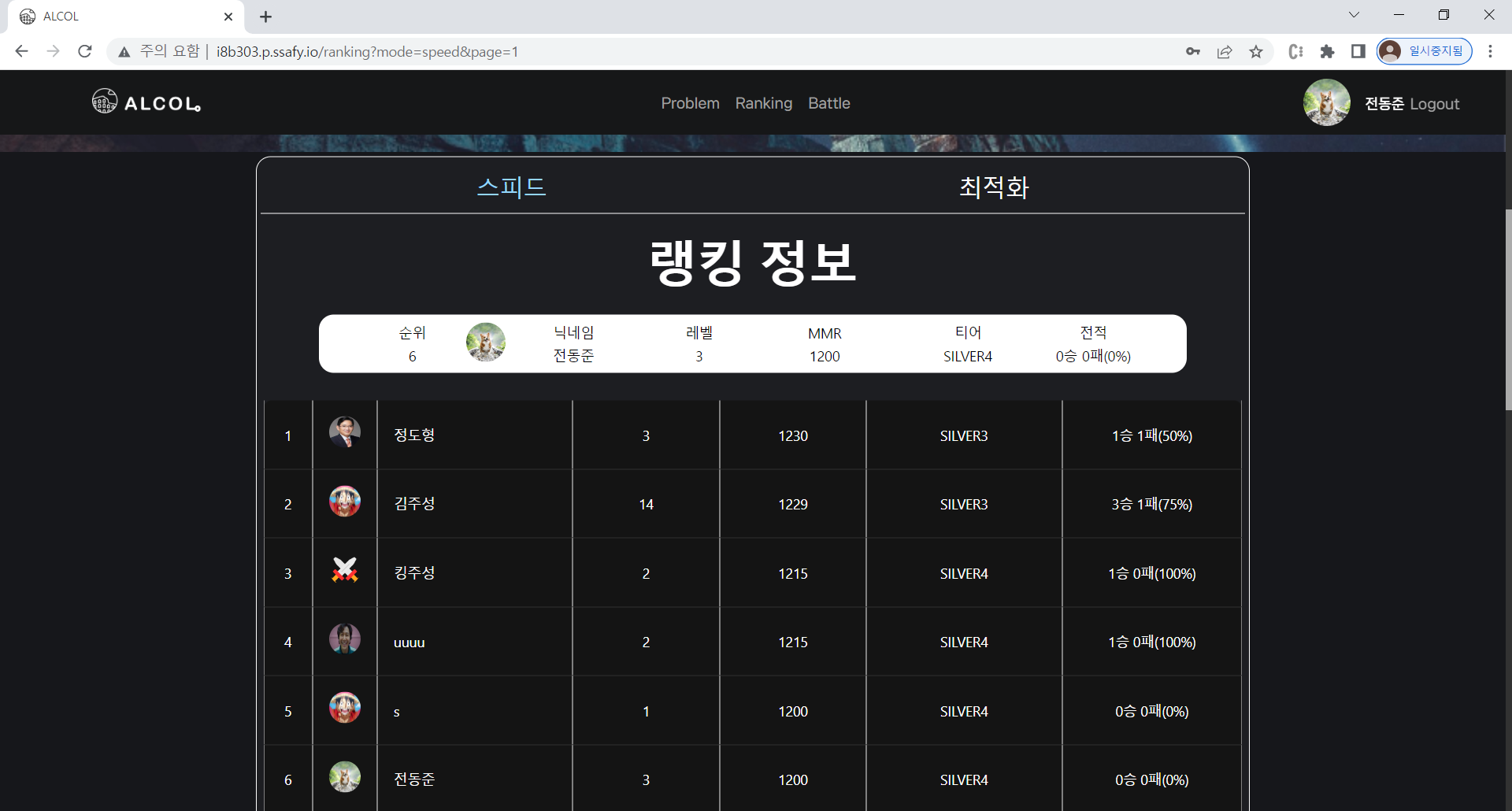
Task: Click user s's profile picture
Action: 345,708
